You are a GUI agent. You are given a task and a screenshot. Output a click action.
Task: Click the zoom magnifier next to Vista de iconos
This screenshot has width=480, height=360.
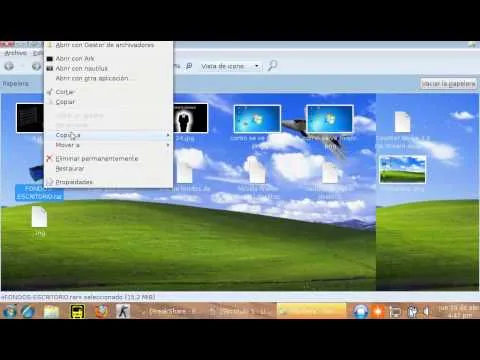(x=189, y=66)
